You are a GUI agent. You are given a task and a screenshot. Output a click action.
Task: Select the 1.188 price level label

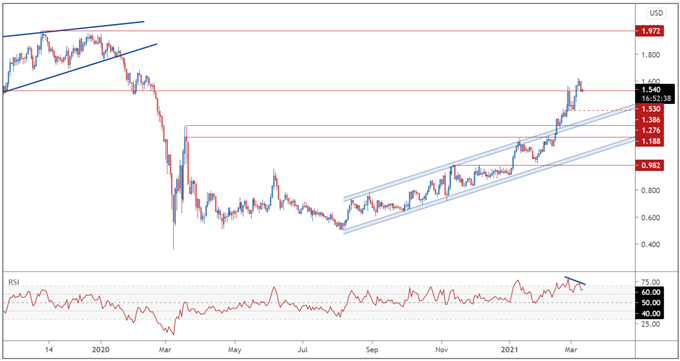pyautogui.click(x=649, y=141)
